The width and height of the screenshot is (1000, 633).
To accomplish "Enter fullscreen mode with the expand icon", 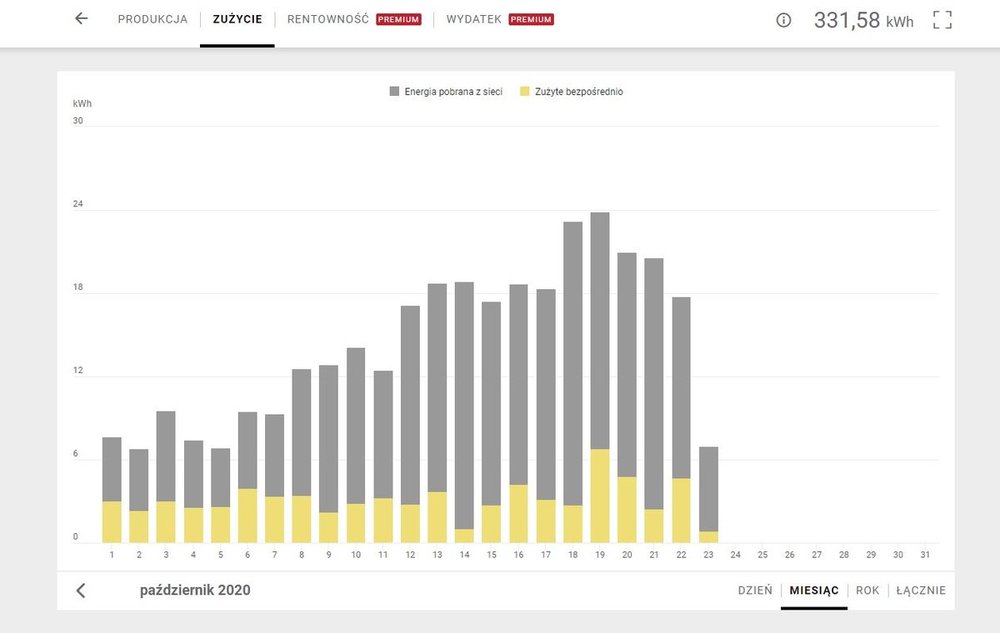I will point(942,20).
